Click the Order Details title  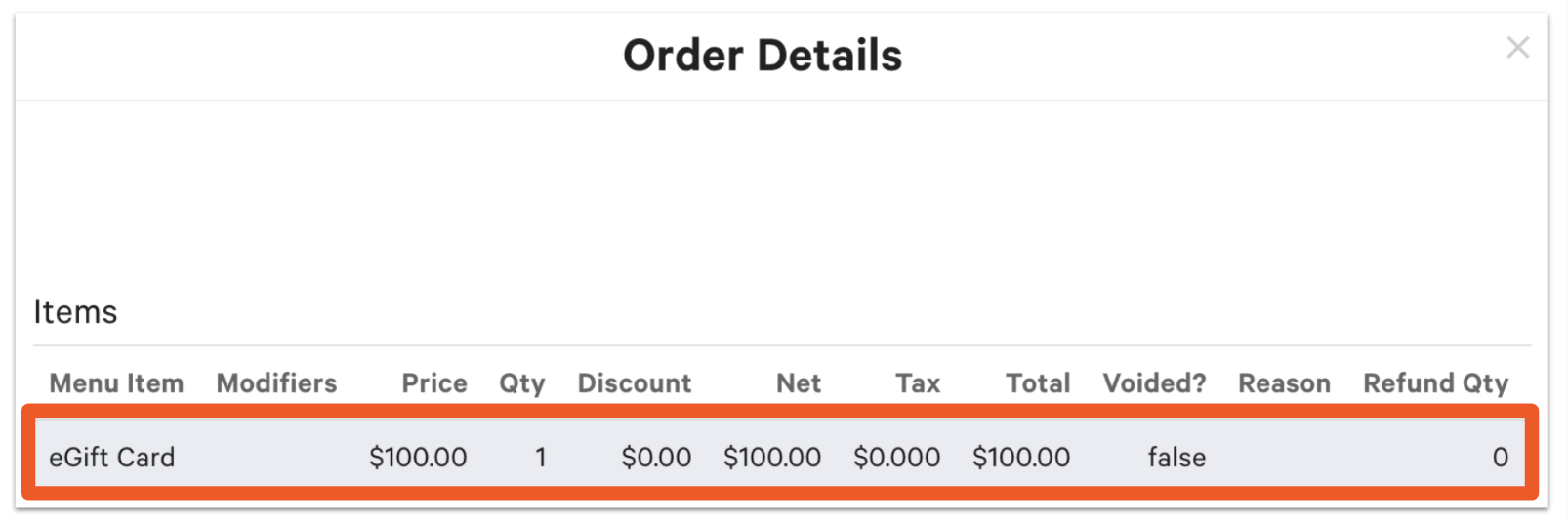pyautogui.click(x=763, y=56)
